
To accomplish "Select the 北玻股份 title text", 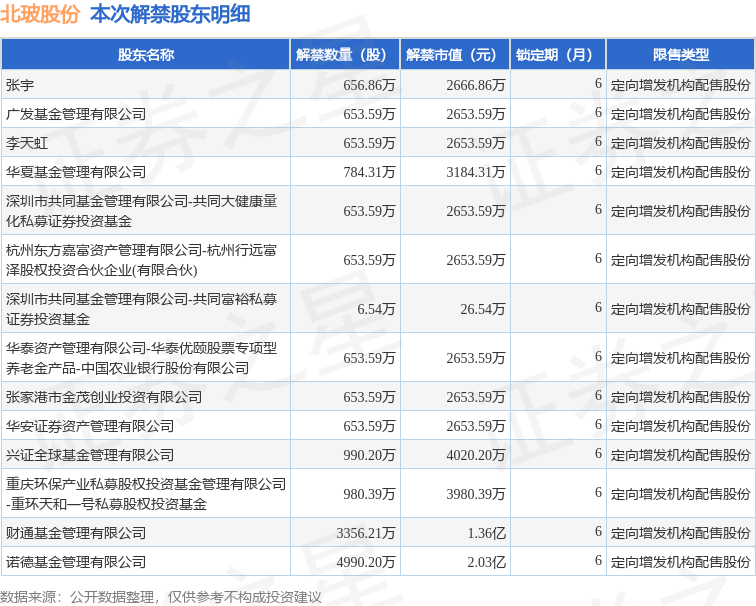I will 40,14.
